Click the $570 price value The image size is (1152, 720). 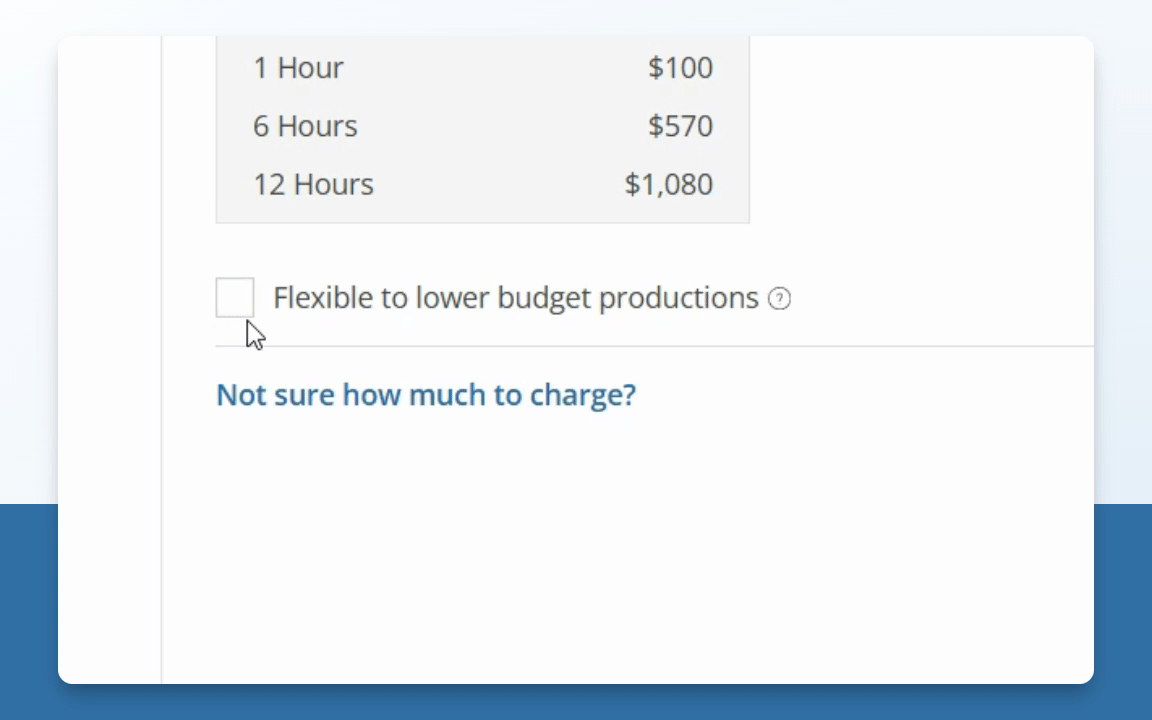680,126
